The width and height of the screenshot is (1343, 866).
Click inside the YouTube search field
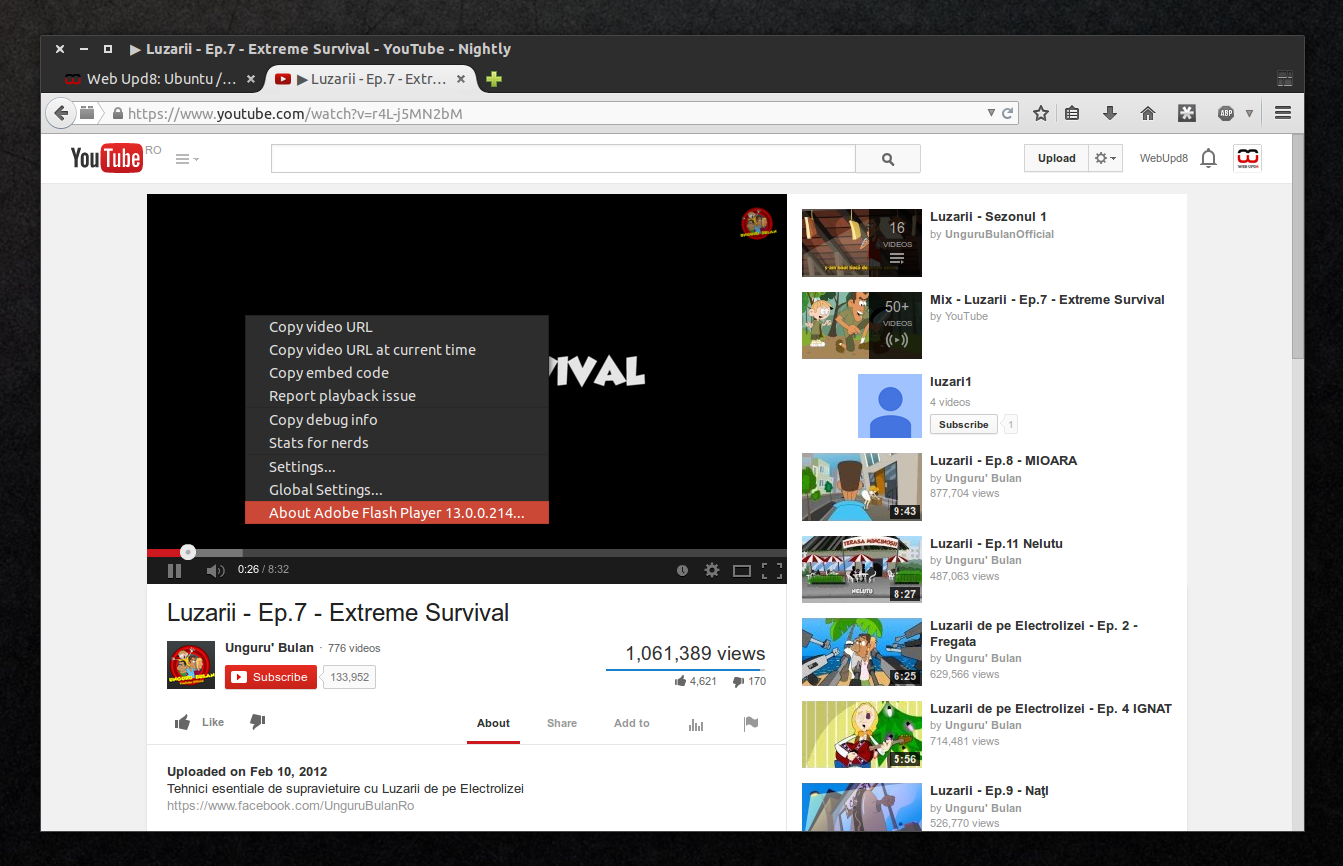click(563, 159)
